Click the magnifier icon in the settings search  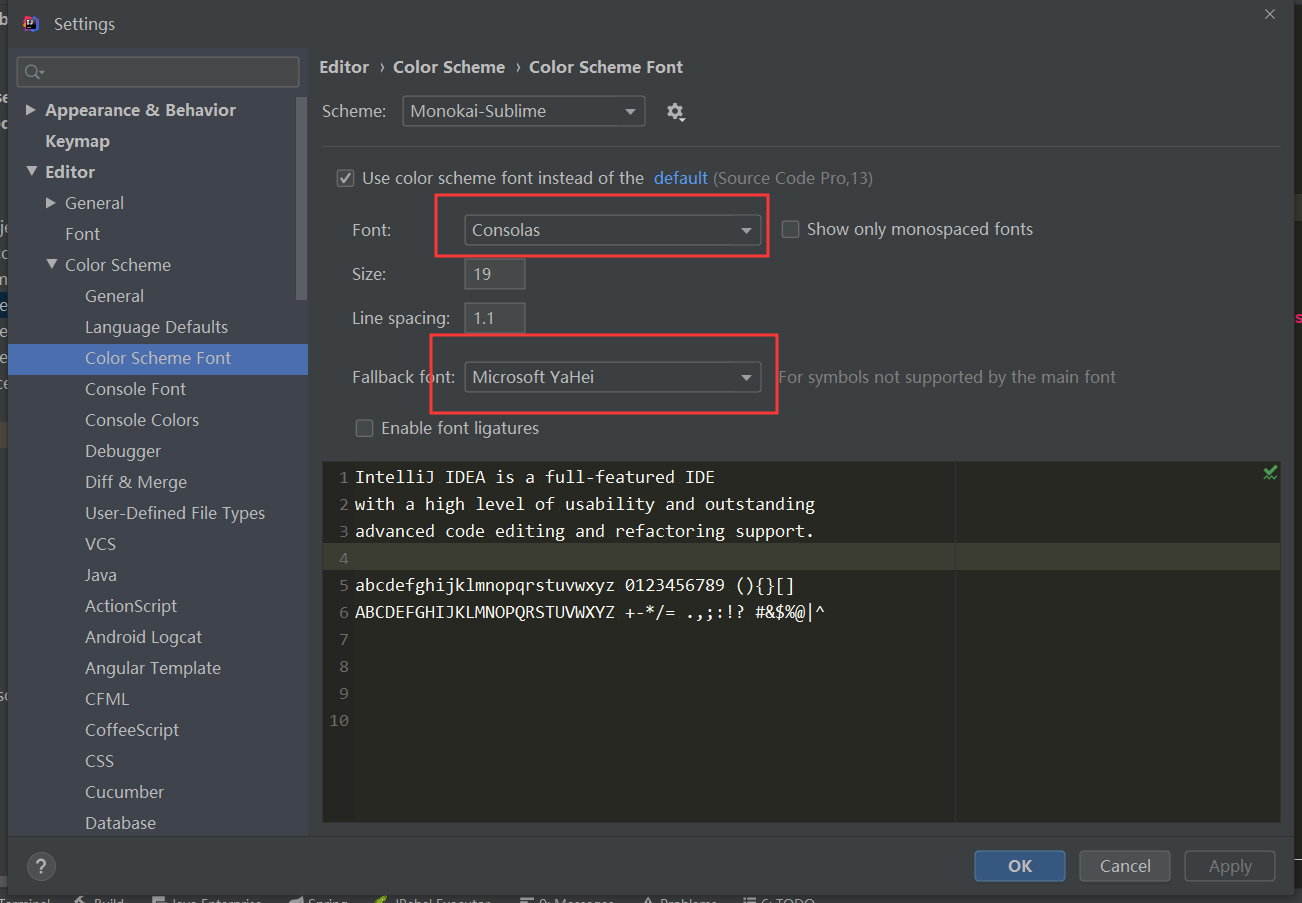pos(33,72)
